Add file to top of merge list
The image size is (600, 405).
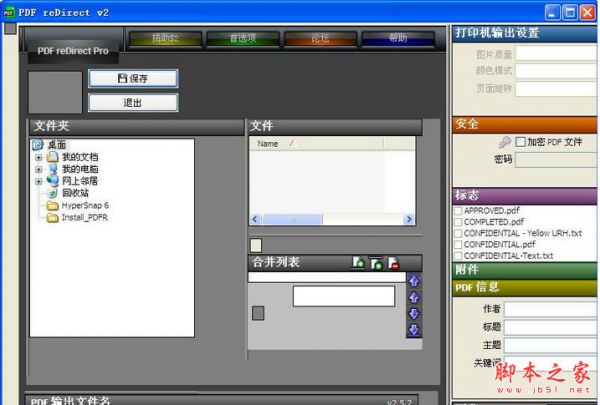(376, 263)
